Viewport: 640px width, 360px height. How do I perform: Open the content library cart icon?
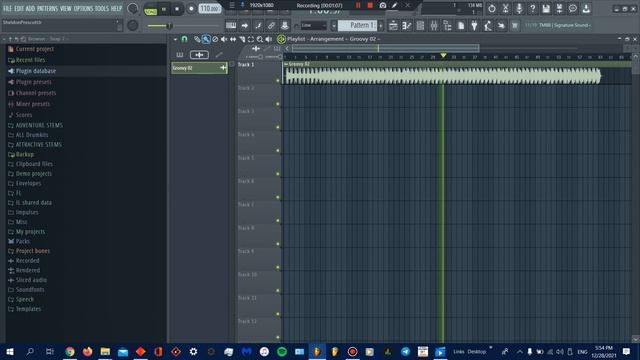[515, 26]
